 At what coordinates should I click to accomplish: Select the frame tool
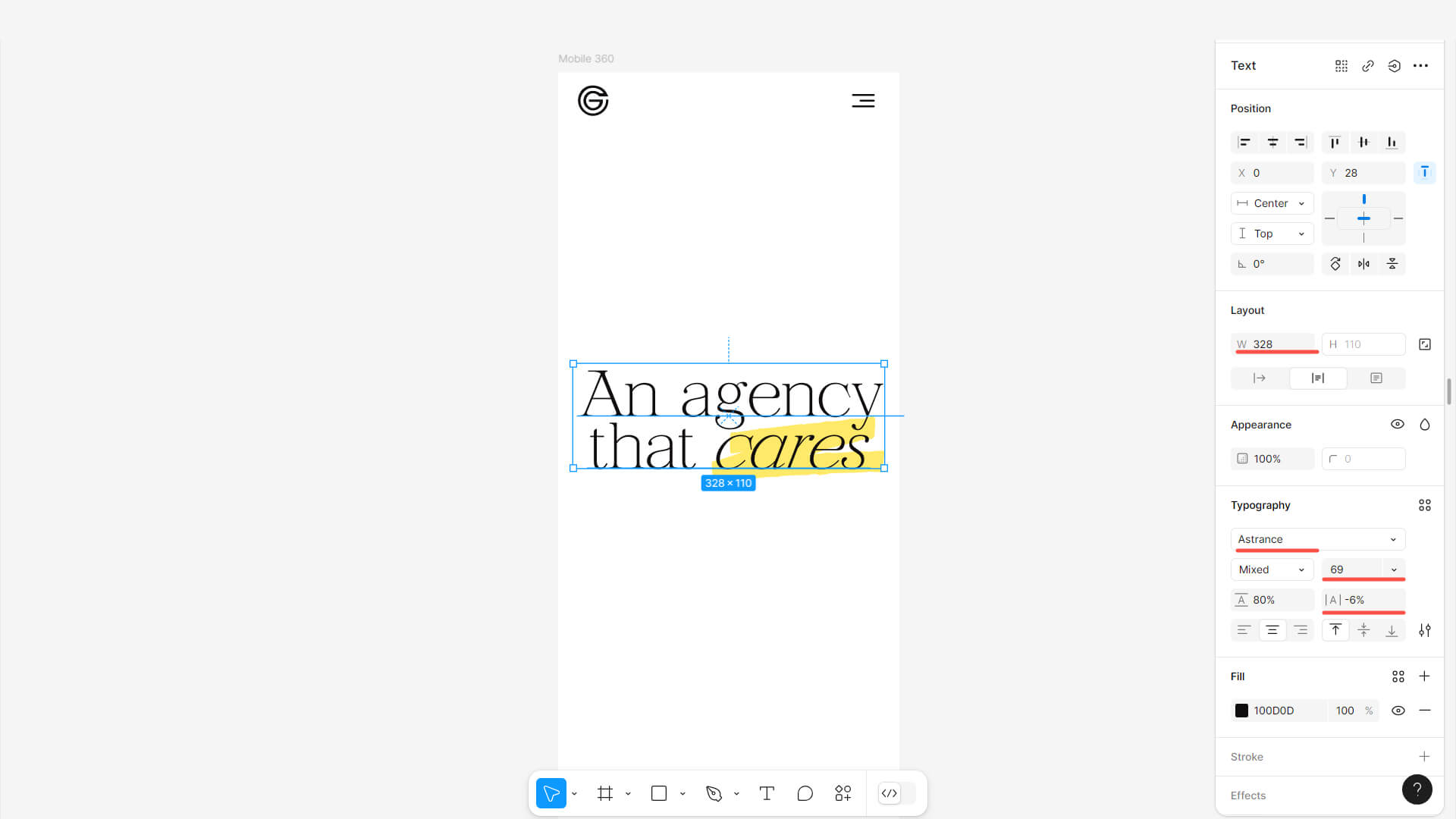(x=605, y=793)
